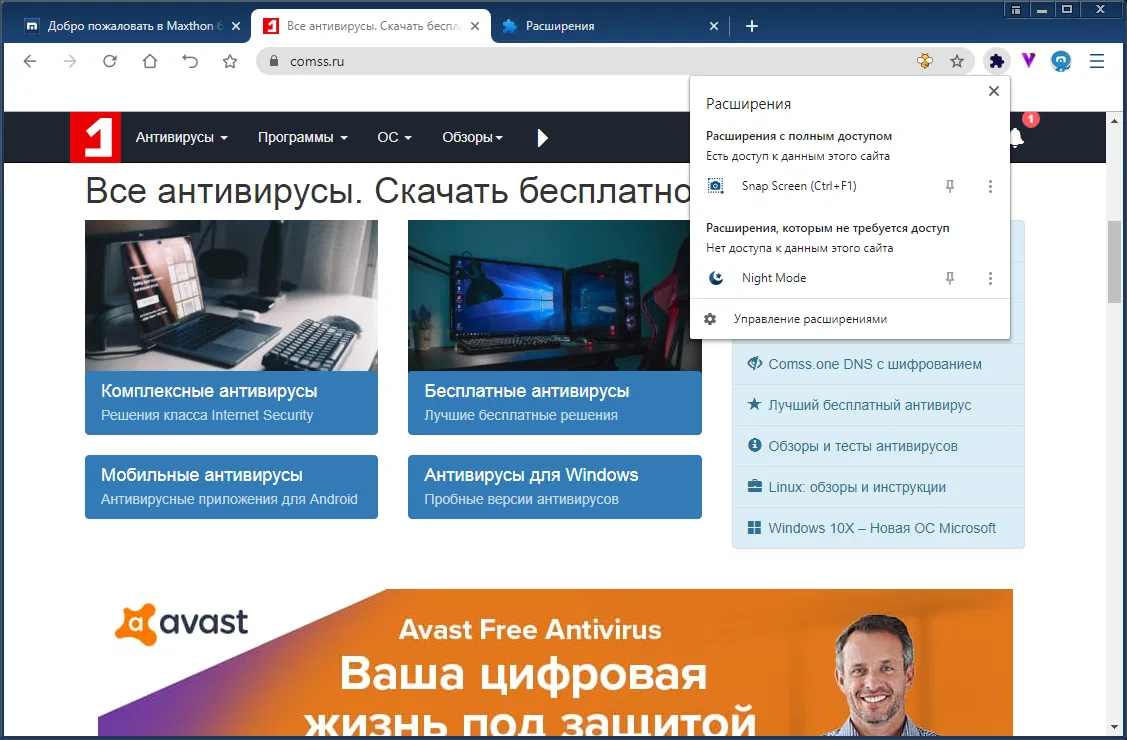1127x740 pixels.
Task: Open the blue profile avatar icon
Action: click(1061, 62)
